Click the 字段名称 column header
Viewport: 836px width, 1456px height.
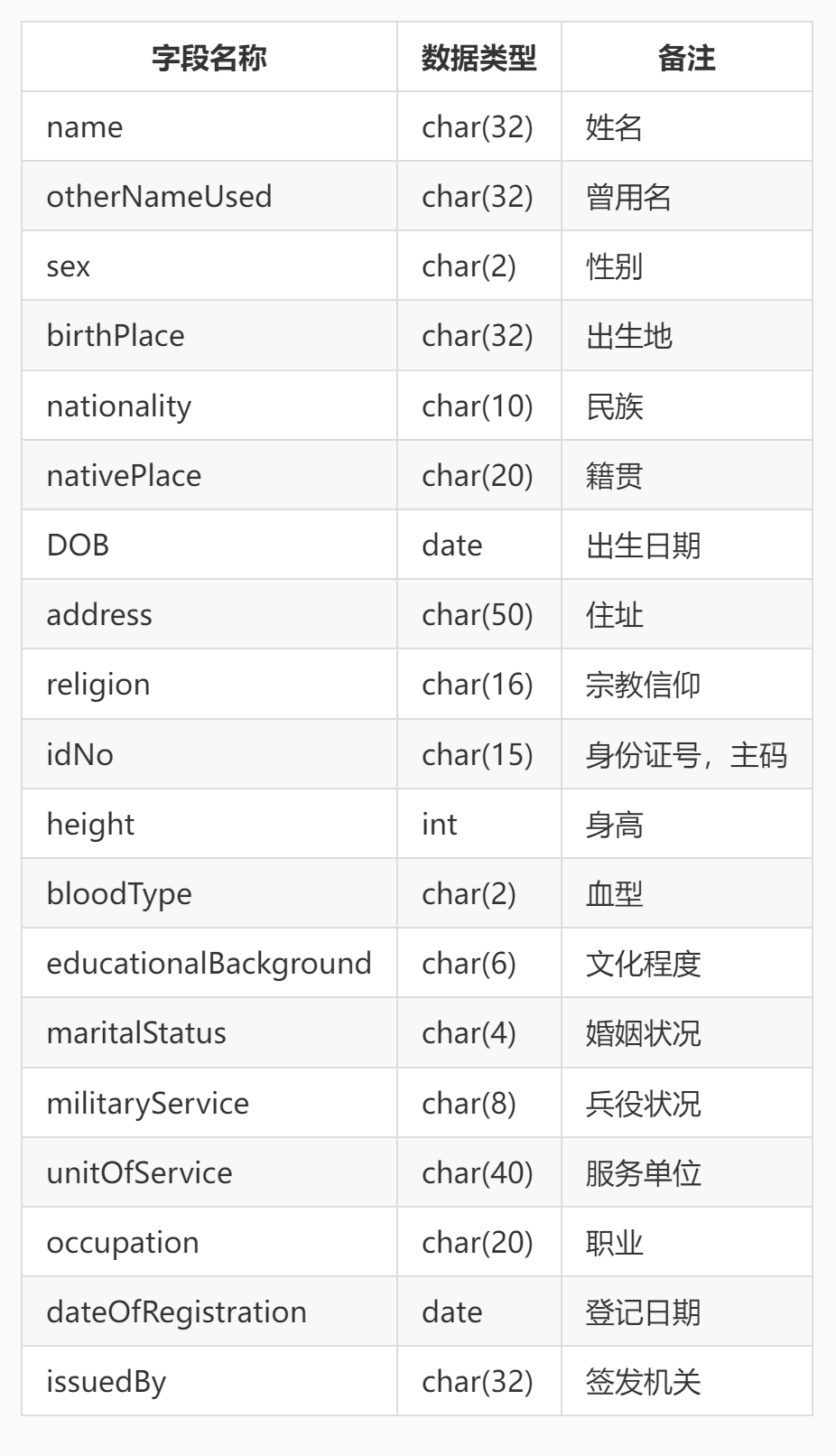click(209, 59)
